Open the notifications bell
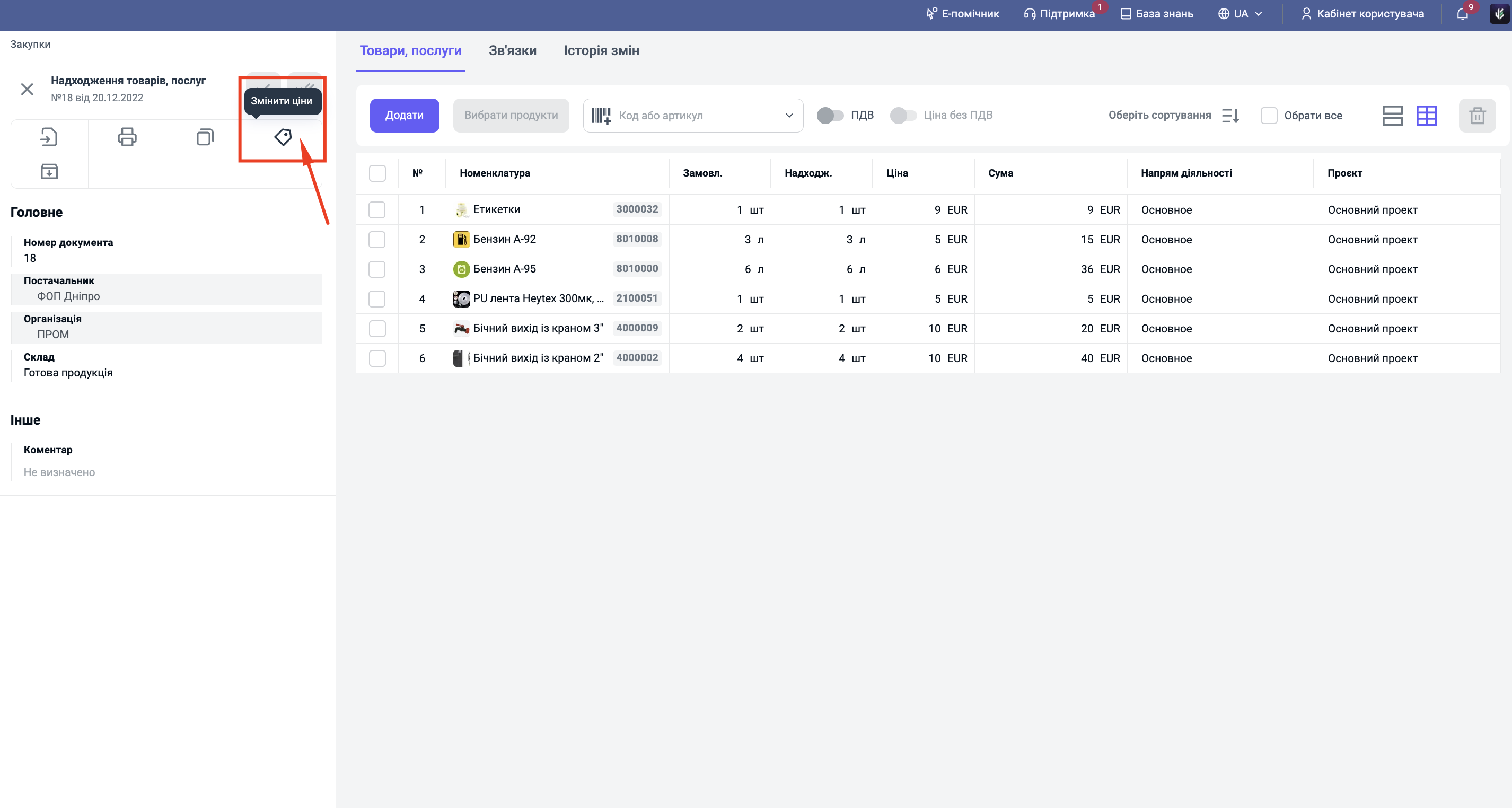This screenshot has height=808, width=1512. (x=1463, y=14)
